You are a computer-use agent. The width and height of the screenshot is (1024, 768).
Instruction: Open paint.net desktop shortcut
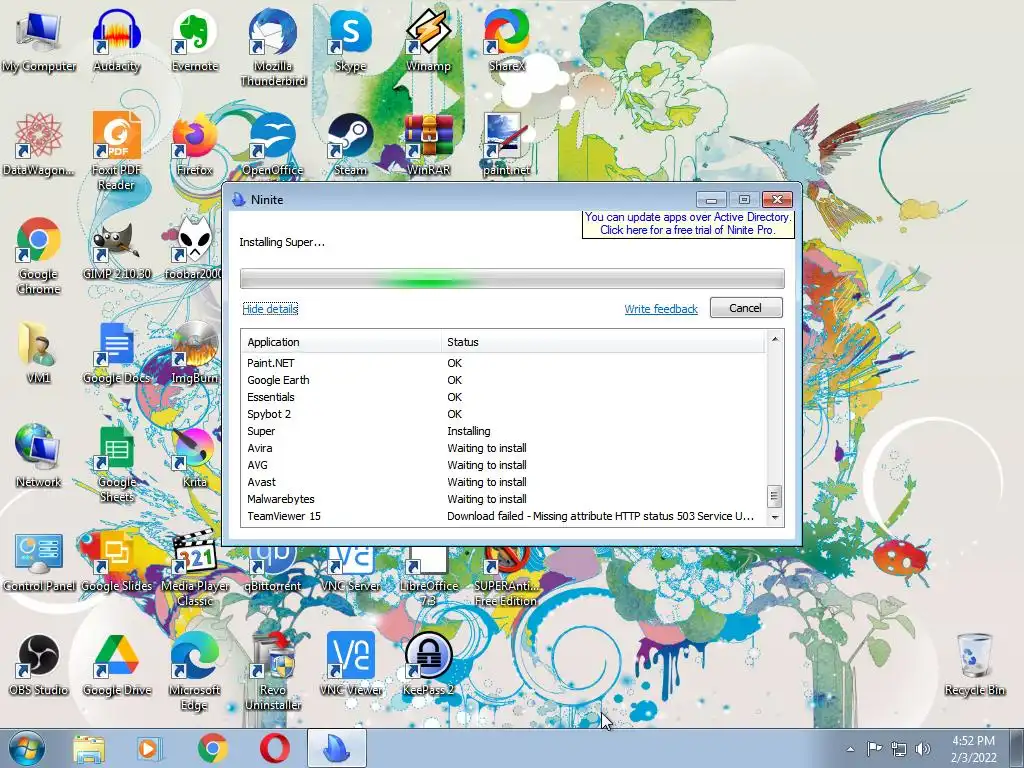point(507,145)
